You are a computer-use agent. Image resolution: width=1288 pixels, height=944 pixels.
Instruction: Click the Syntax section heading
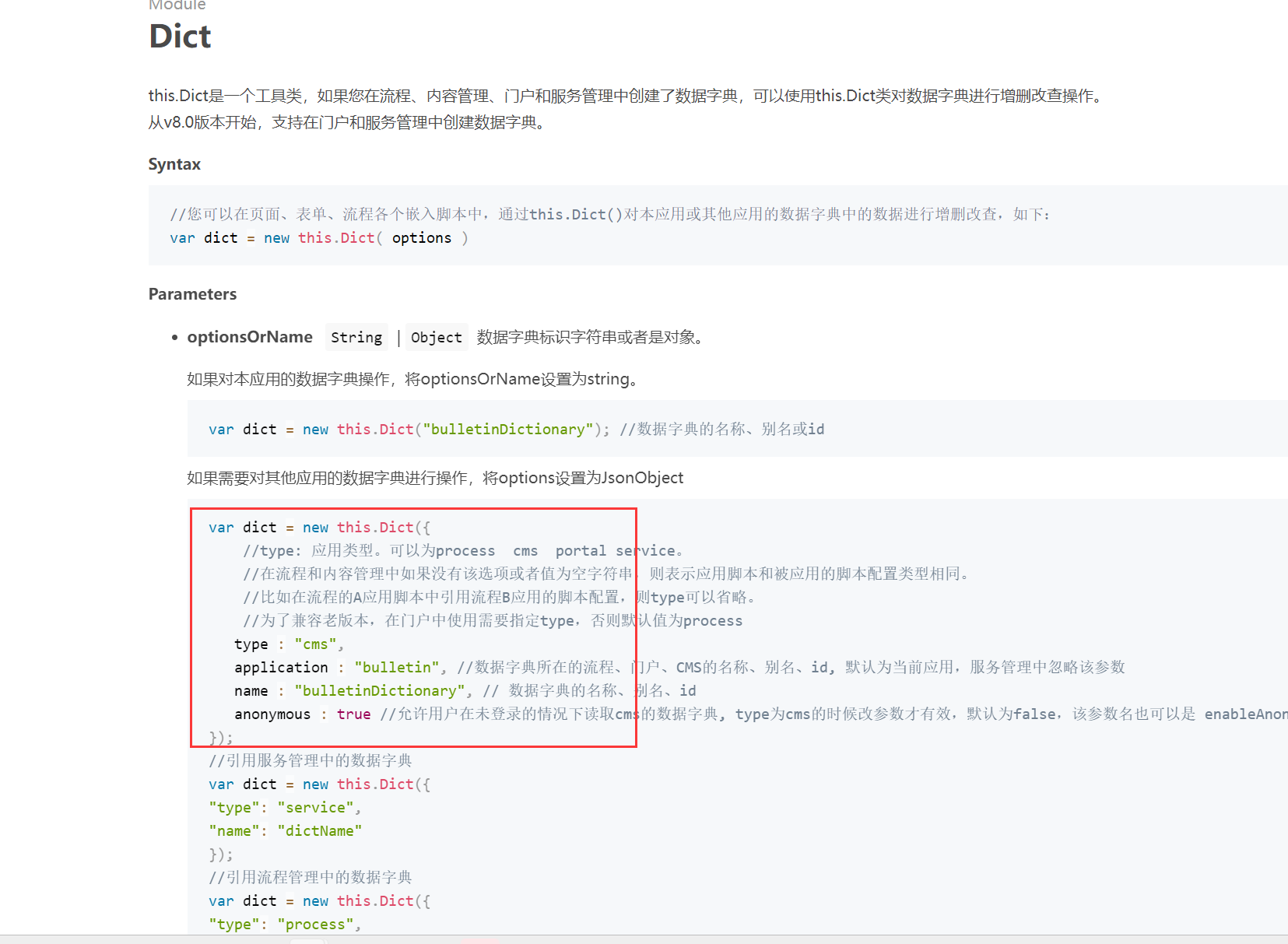click(x=174, y=164)
